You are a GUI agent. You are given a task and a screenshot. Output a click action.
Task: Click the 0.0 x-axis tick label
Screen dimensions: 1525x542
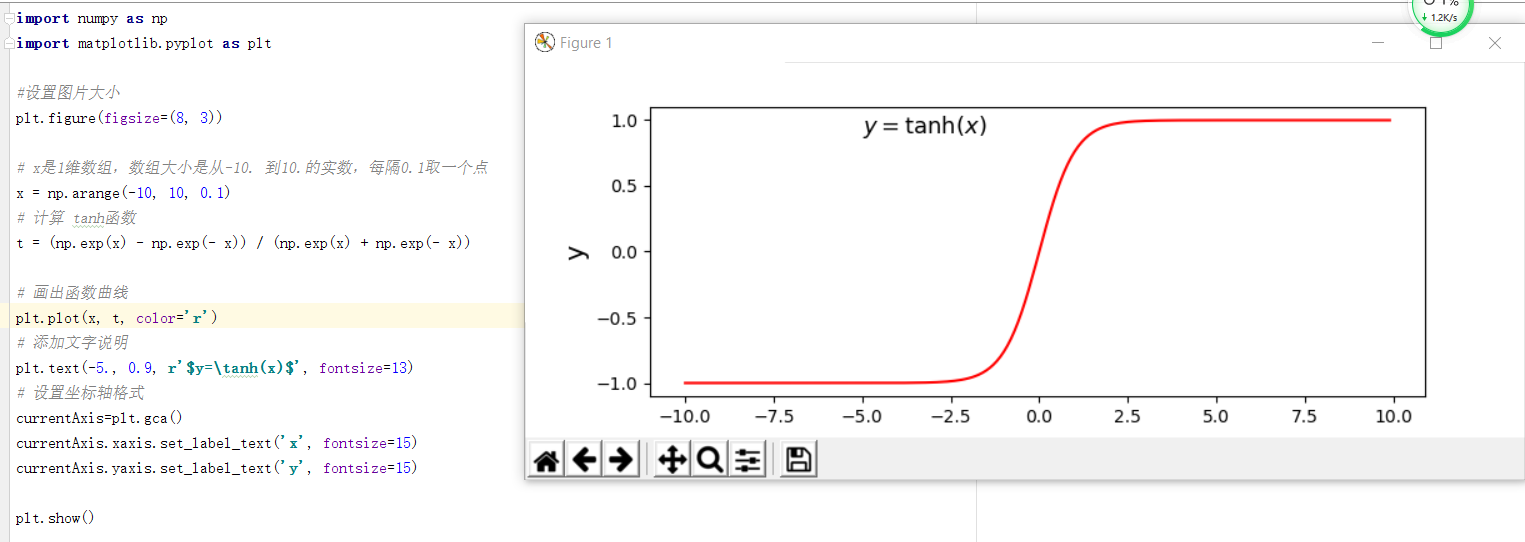[1039, 416]
